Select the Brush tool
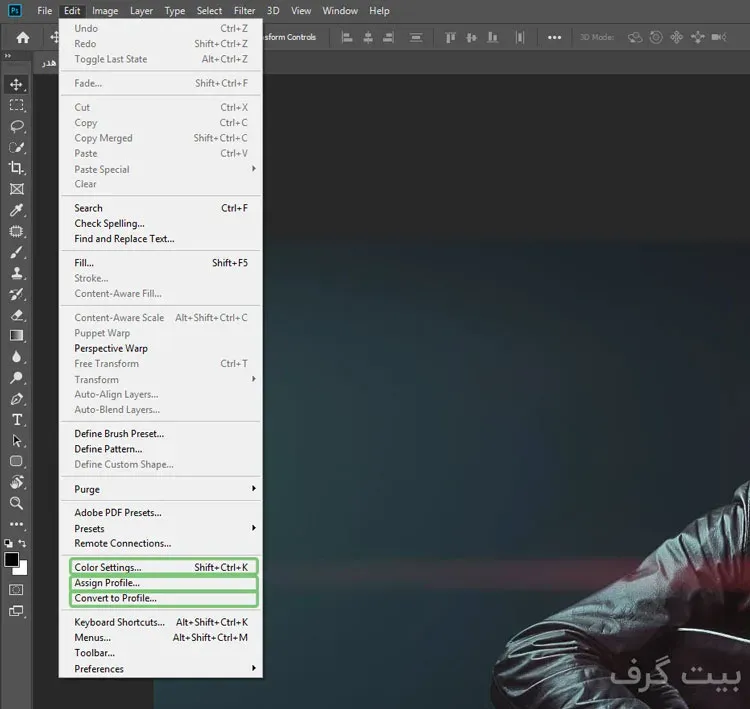This screenshot has width=750, height=709. (x=16, y=252)
